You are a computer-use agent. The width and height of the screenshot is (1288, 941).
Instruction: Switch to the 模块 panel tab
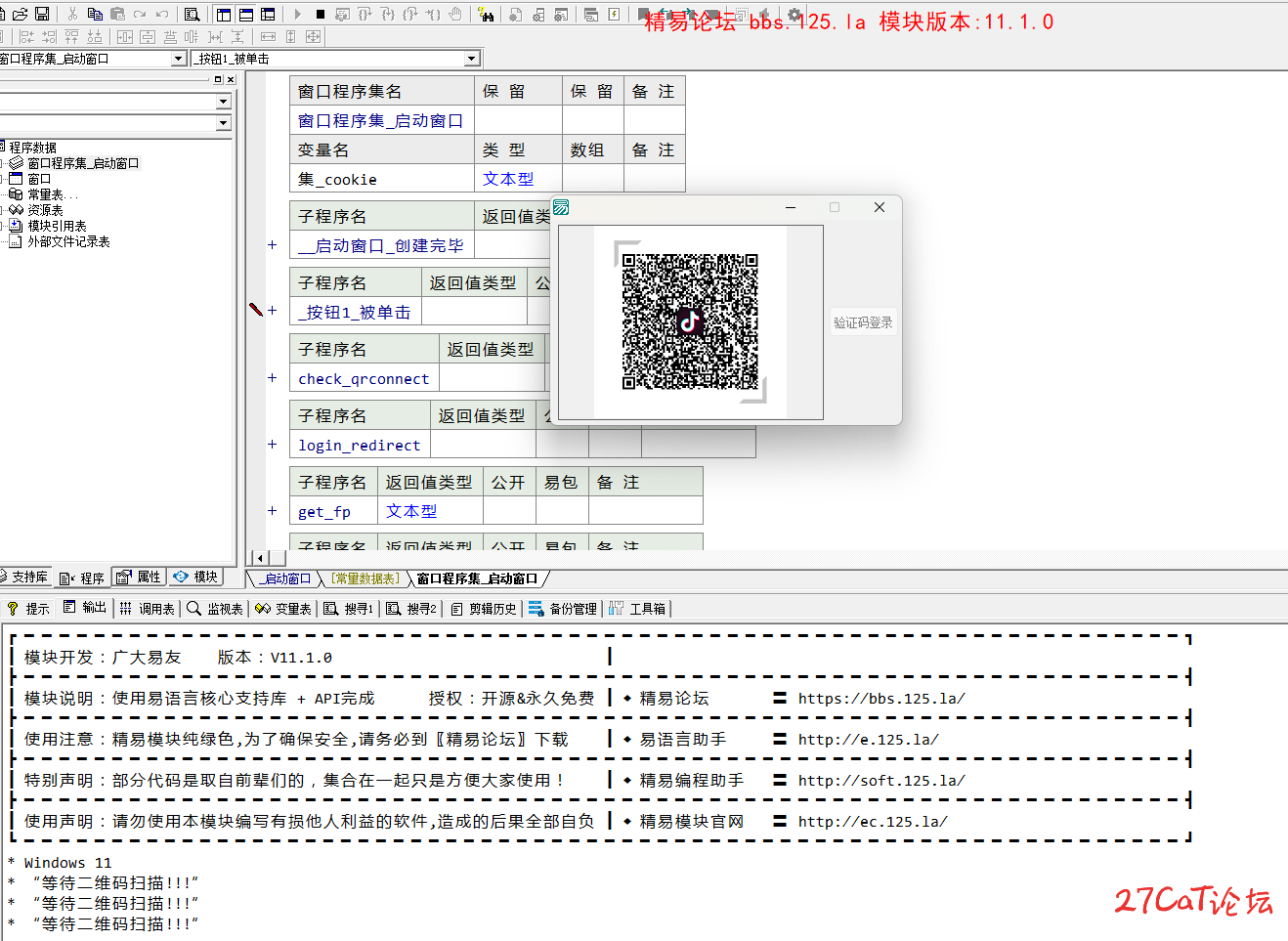(195, 577)
